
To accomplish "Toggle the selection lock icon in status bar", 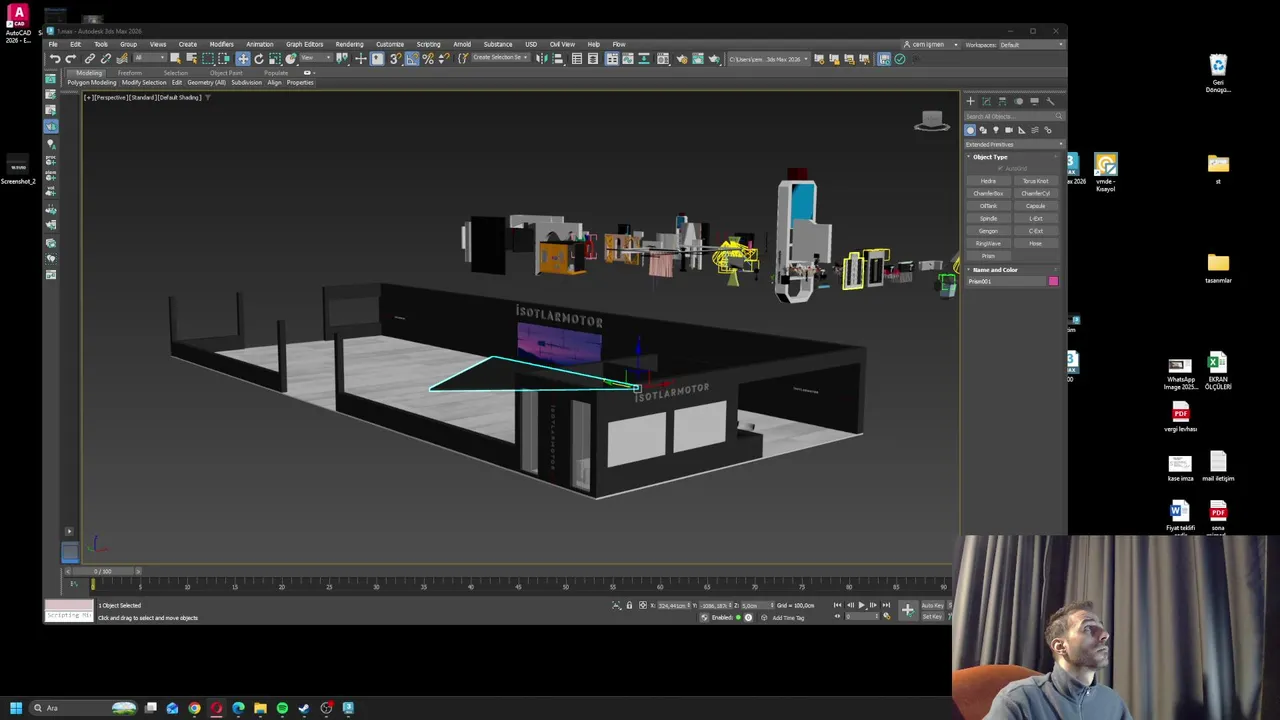I will [629, 606].
